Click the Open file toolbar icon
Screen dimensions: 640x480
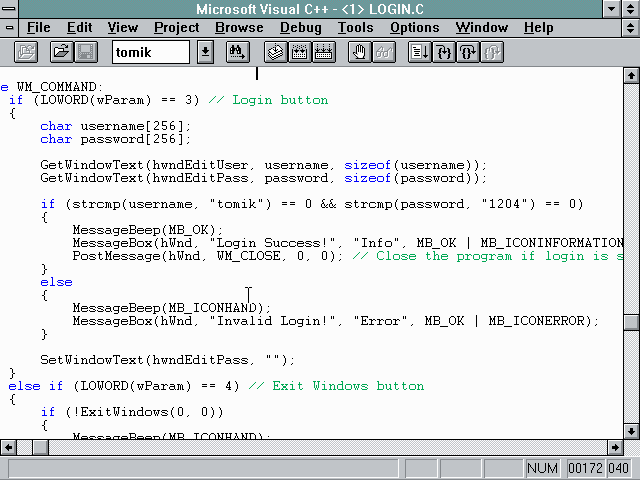coord(62,52)
